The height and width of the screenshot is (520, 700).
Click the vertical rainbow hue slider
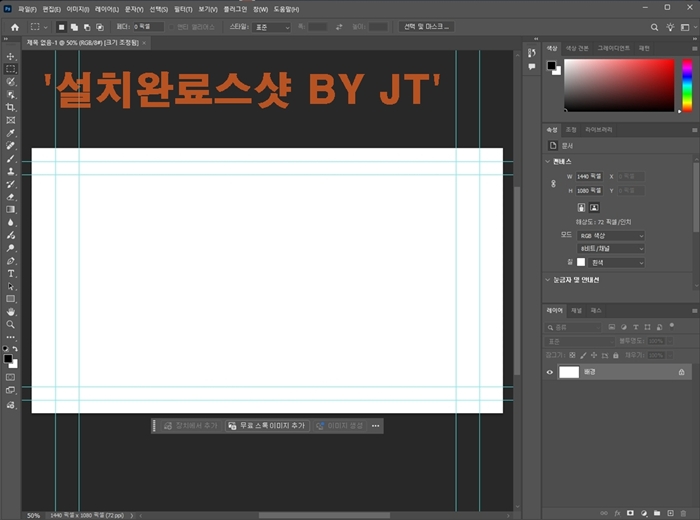click(687, 85)
